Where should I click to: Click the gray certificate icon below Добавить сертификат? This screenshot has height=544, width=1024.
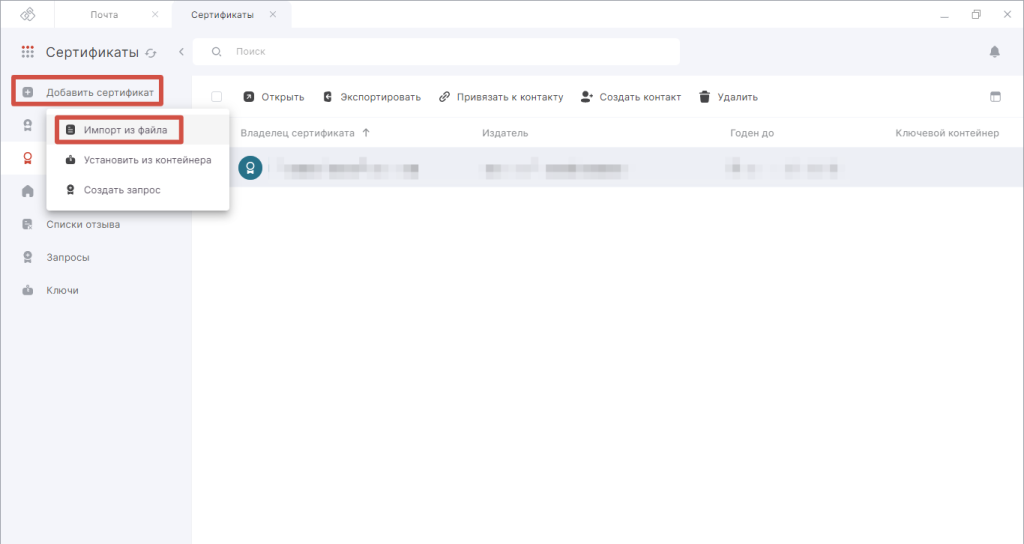tap(27, 125)
